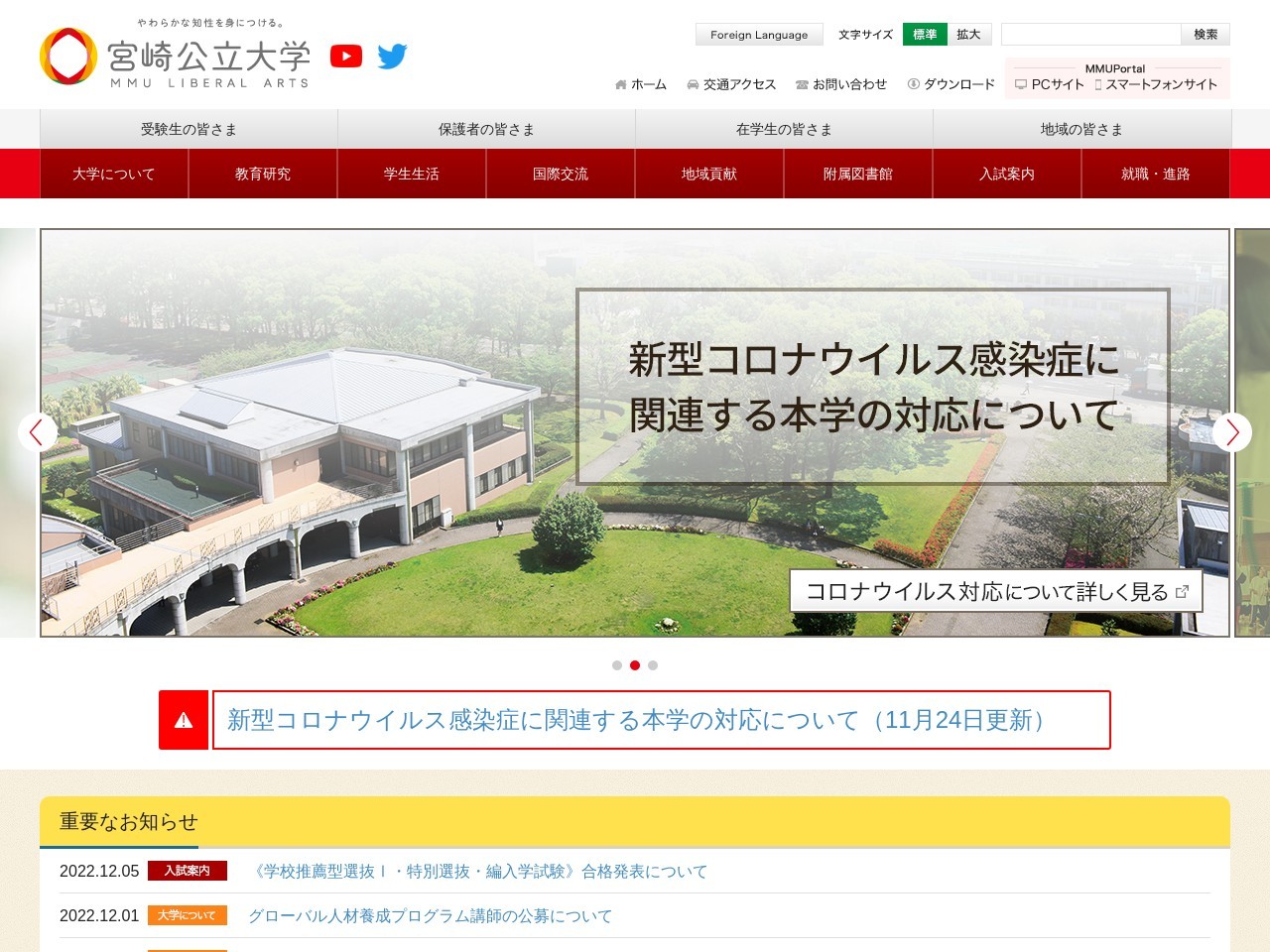Screen dimensions: 1270x952
Task: Select the third carousel dot indicator
Action: (x=653, y=665)
